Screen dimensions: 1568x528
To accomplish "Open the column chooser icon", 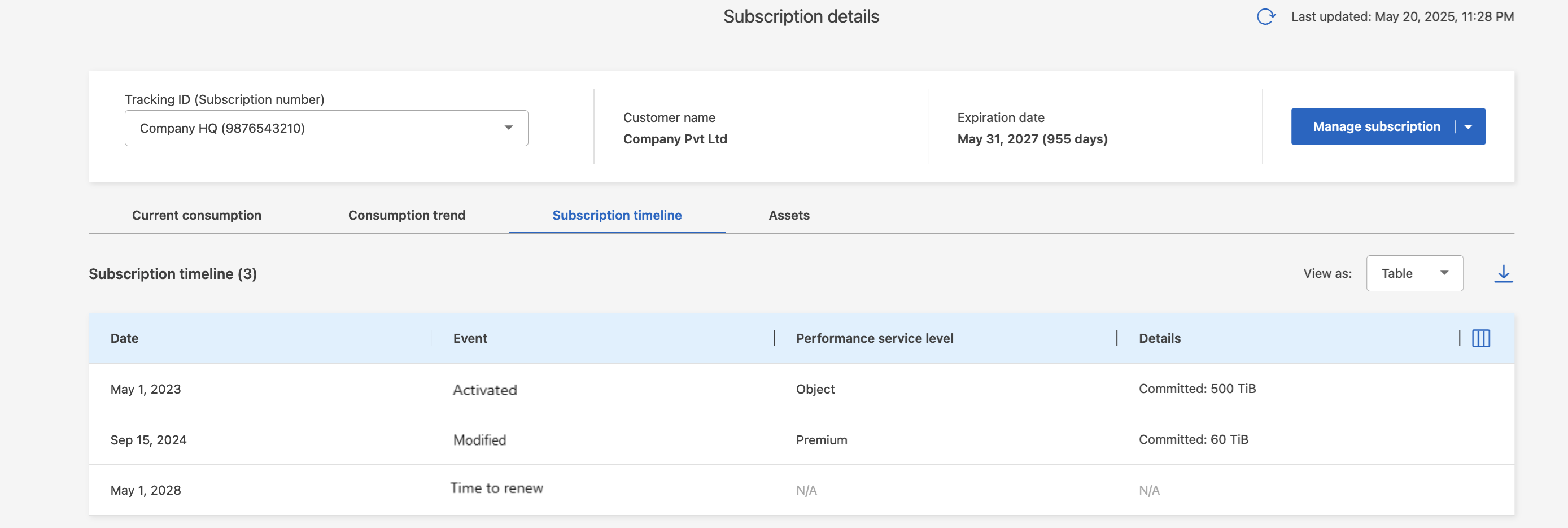I will pos(1480,339).
